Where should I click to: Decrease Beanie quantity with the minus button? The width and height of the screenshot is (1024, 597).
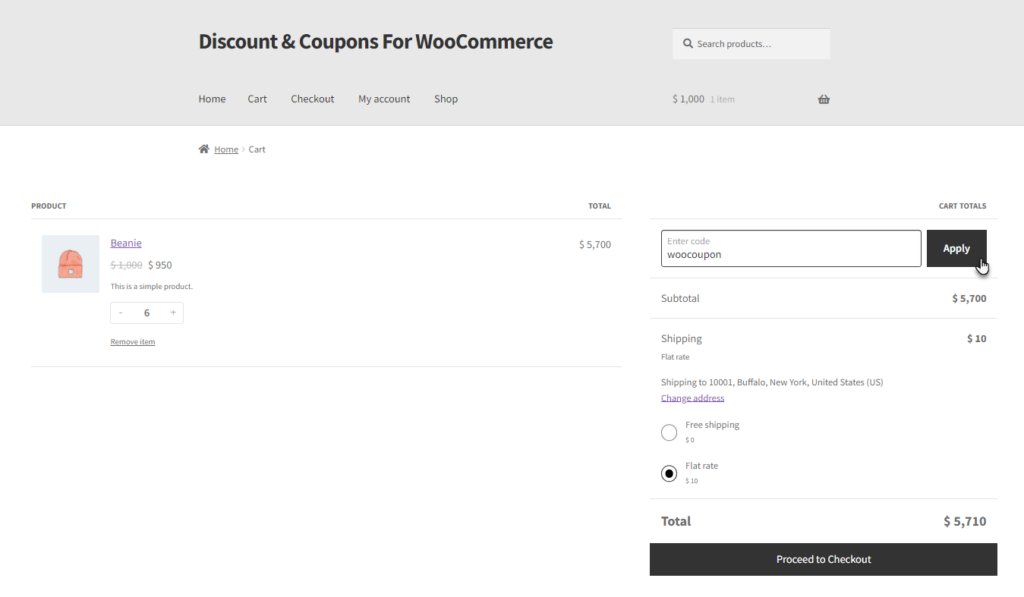click(121, 313)
